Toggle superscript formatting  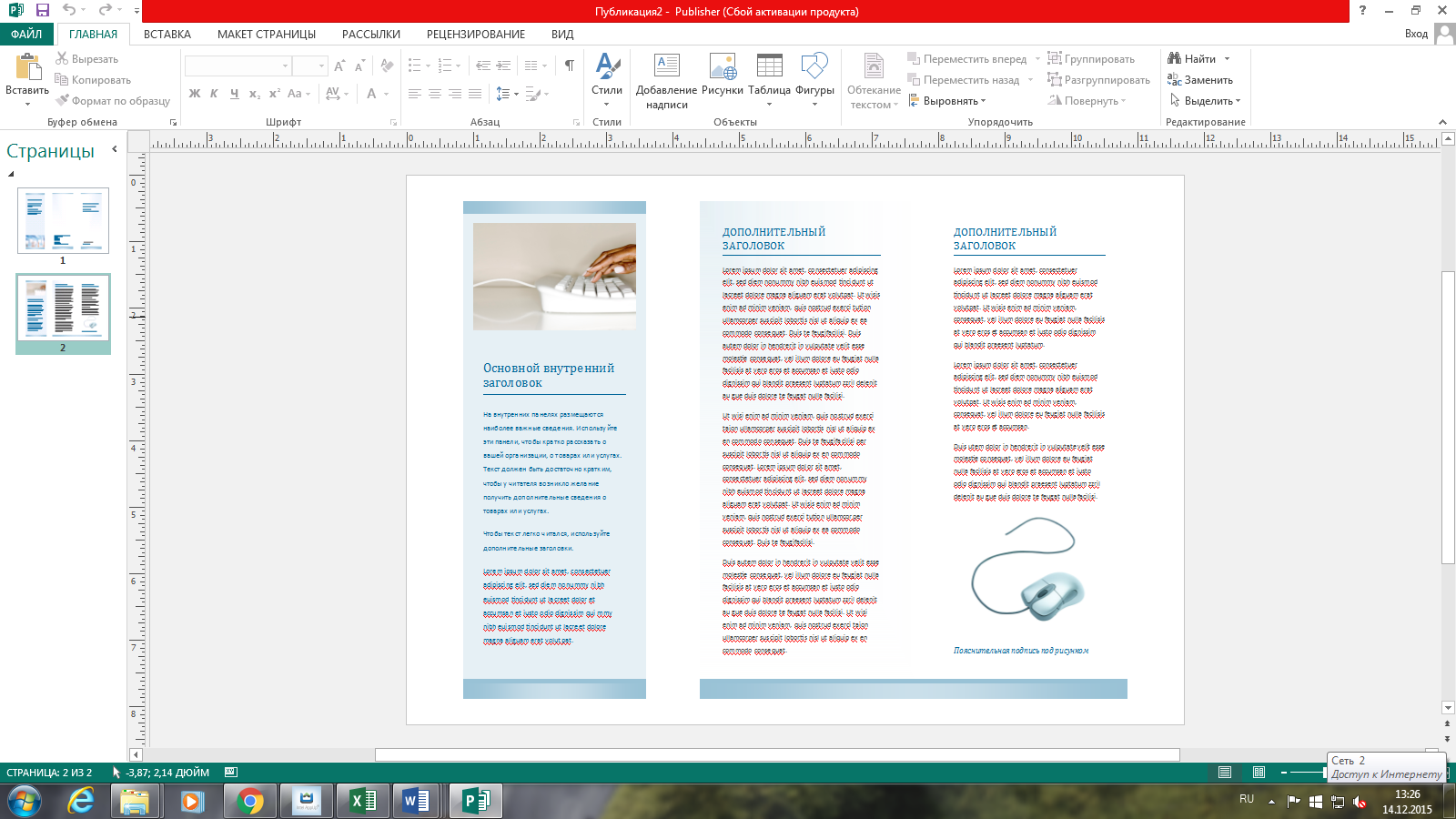point(275,94)
